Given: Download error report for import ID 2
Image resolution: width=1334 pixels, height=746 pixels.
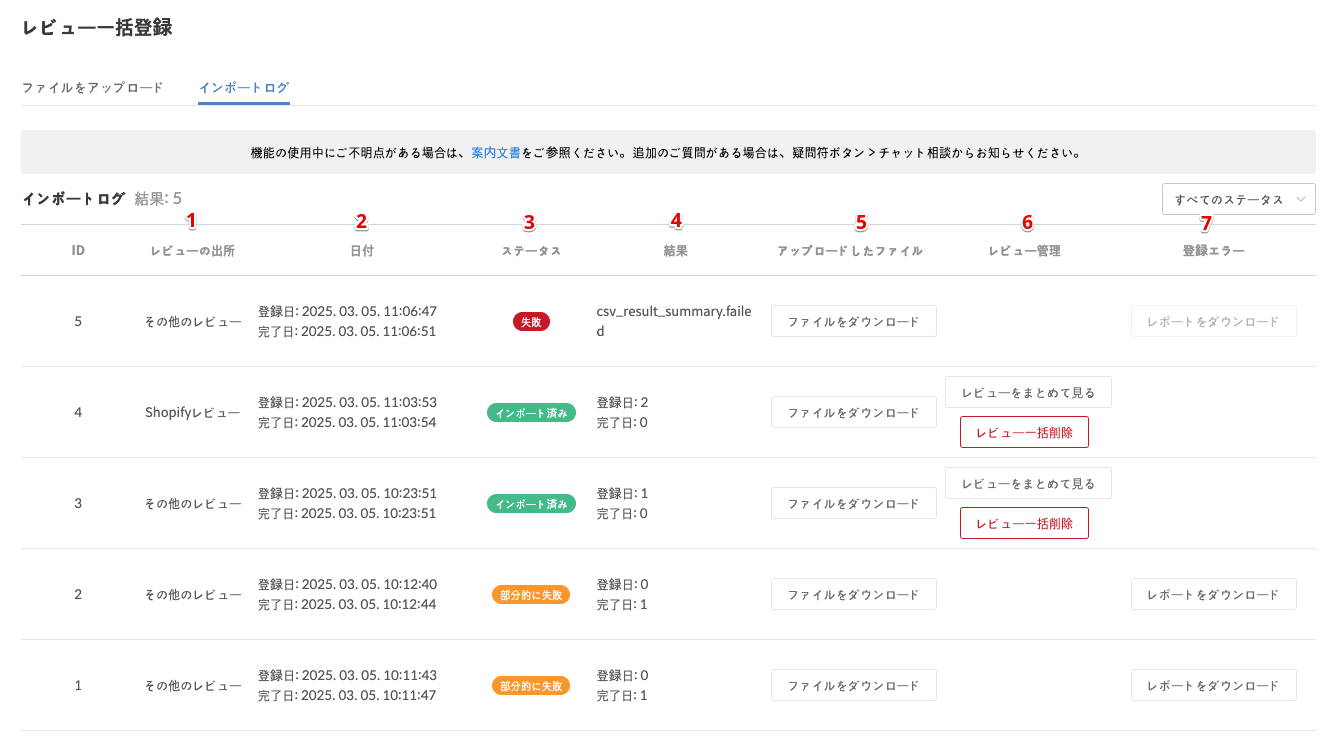Looking at the screenshot, I should click(1213, 594).
